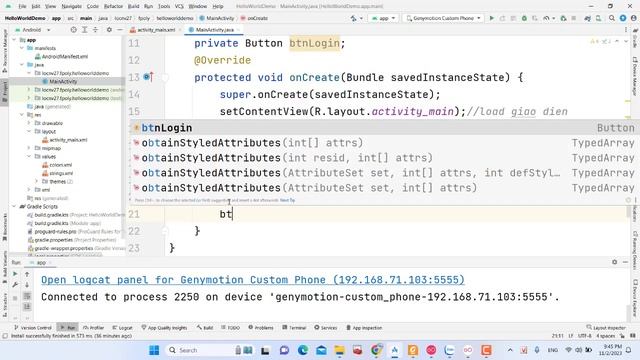Open colors.xml in project tree

(57, 165)
